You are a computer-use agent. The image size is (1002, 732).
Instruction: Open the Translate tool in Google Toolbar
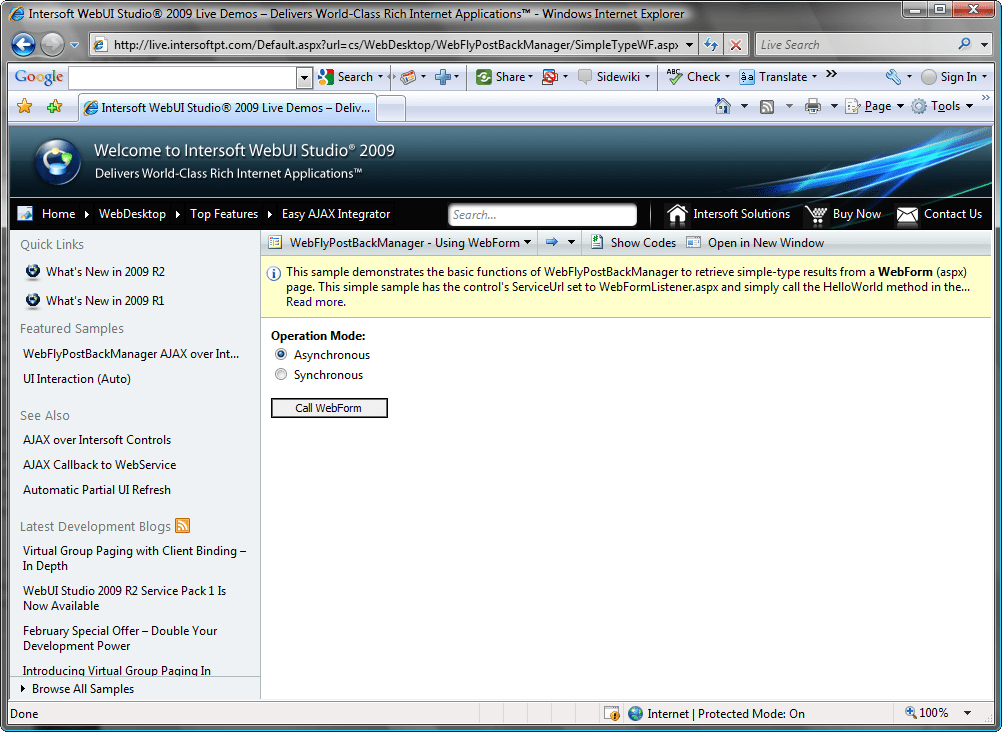(782, 76)
